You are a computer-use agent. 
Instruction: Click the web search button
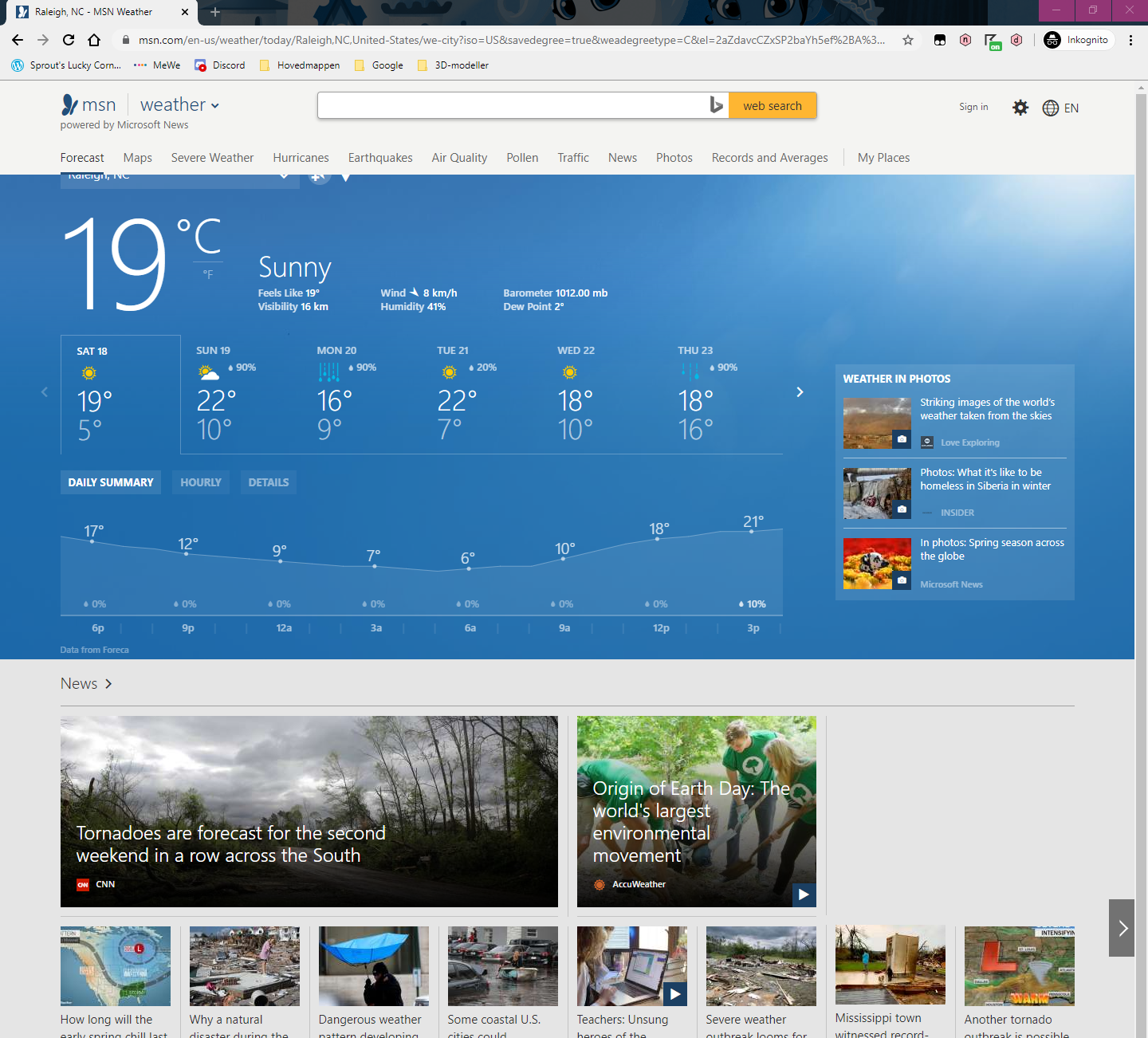[x=773, y=105]
